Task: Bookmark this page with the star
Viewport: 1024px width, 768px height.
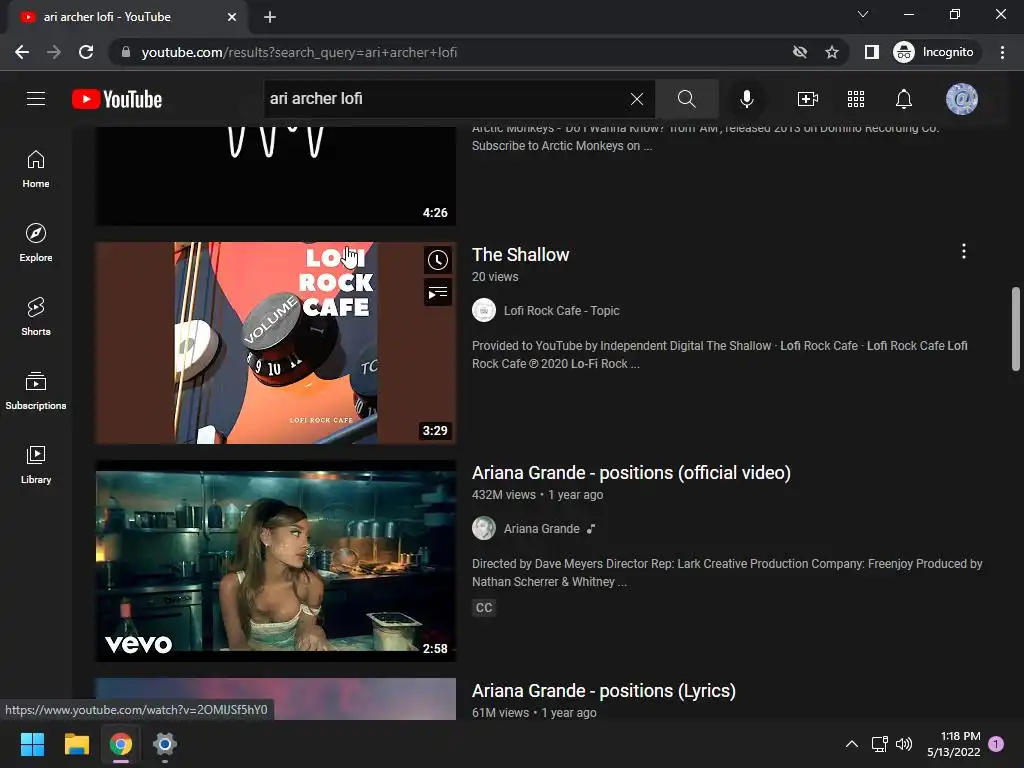Action: [831, 52]
